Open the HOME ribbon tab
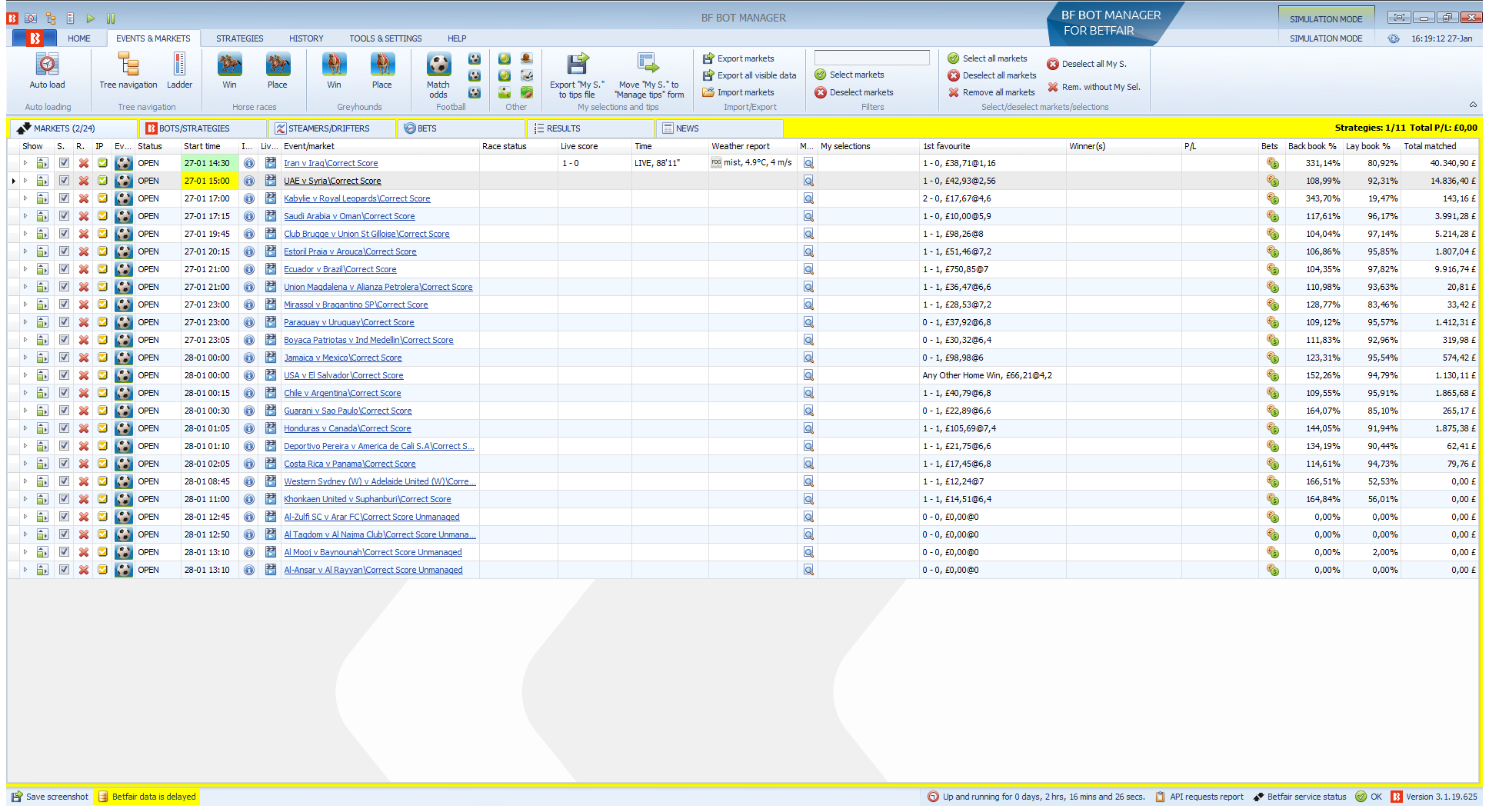1489x812 pixels. coord(78,38)
